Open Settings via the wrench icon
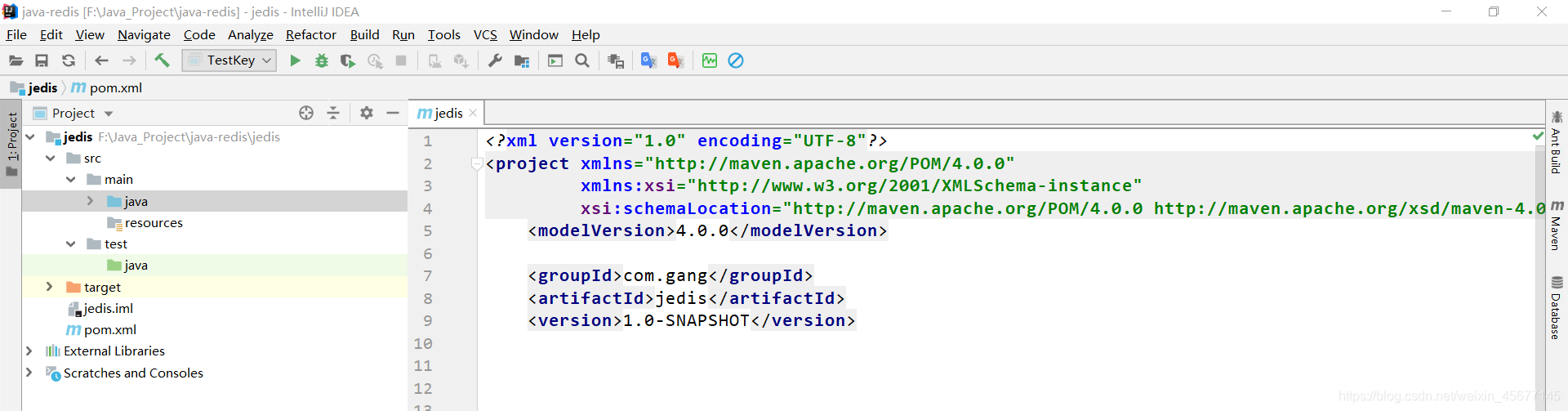Image resolution: width=1568 pixels, height=411 pixels. click(x=495, y=60)
